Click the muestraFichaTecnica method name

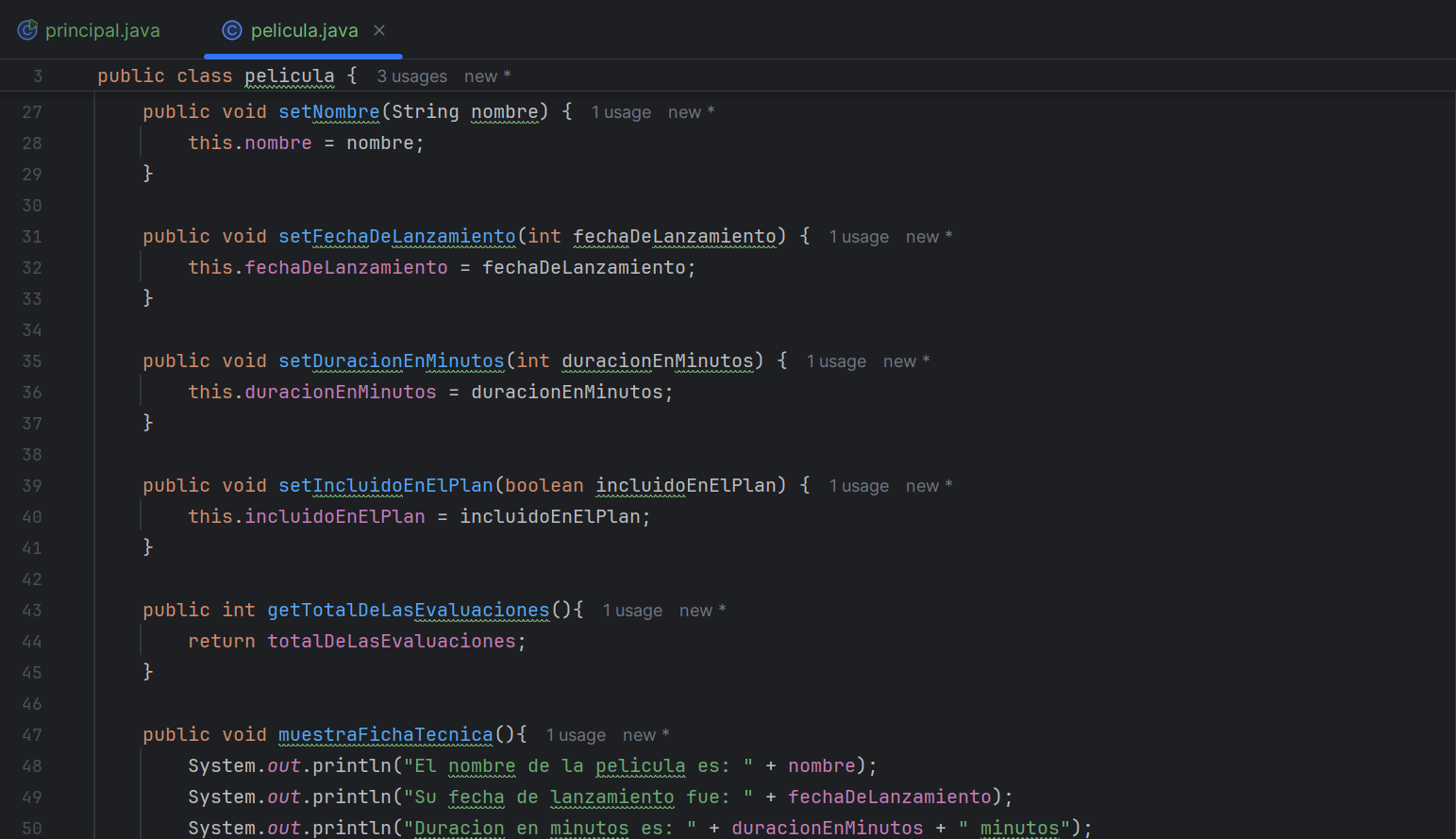click(x=386, y=734)
